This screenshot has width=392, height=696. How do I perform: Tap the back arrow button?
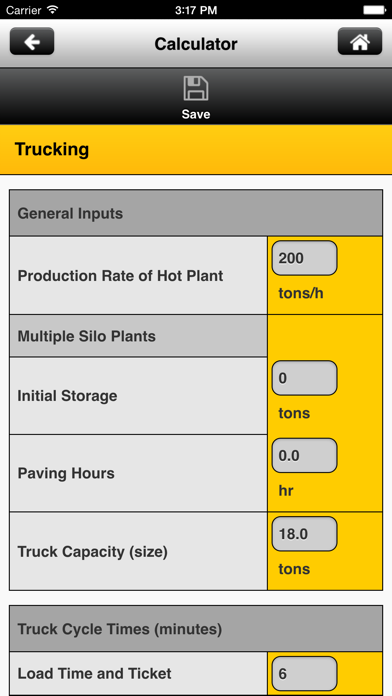pyautogui.click(x=32, y=41)
